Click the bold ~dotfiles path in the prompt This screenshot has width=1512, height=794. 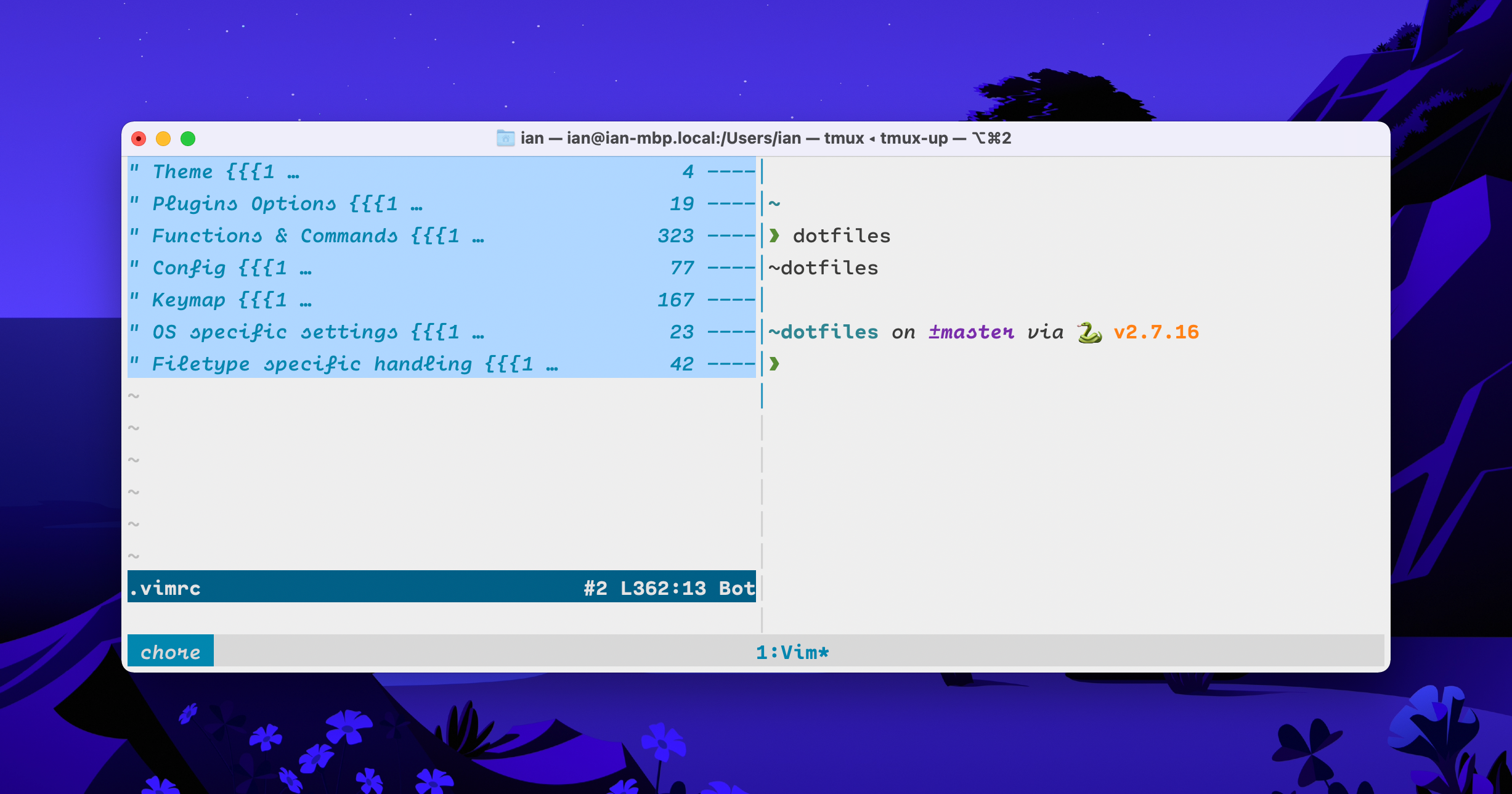[x=823, y=332]
